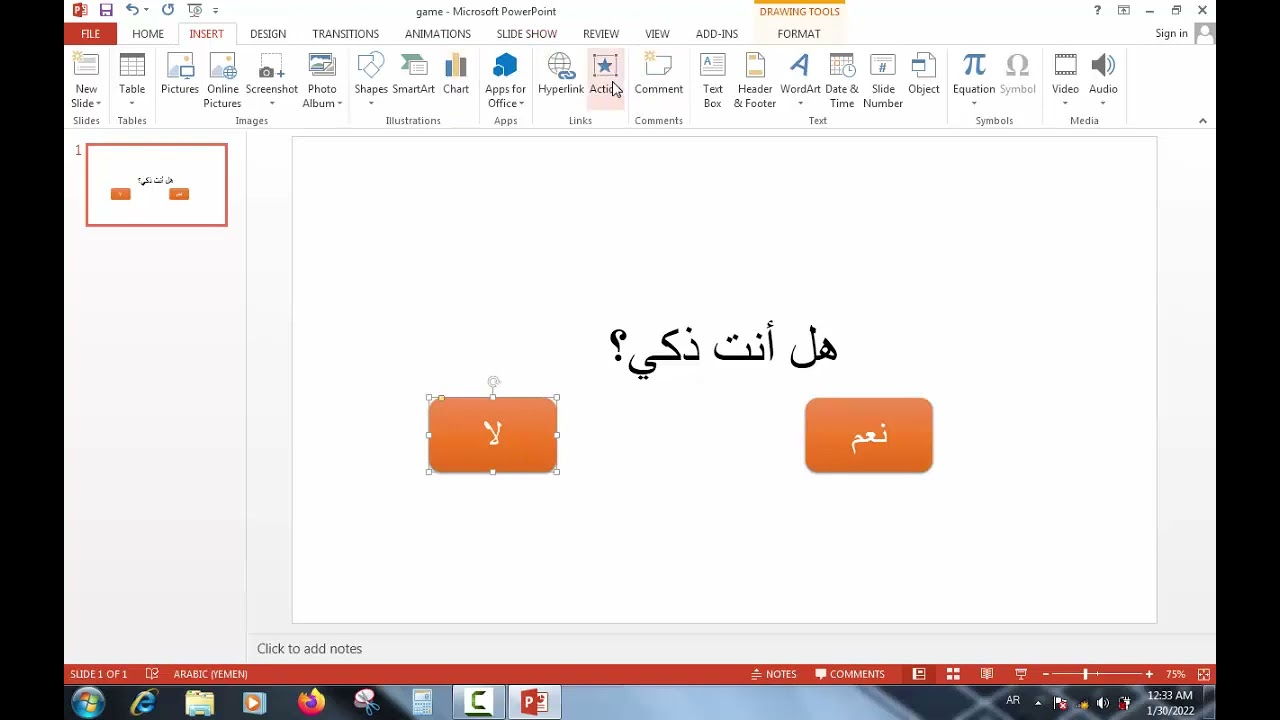The height and width of the screenshot is (720, 1280).
Task: Open Firefox from taskbar
Action: tap(311, 703)
